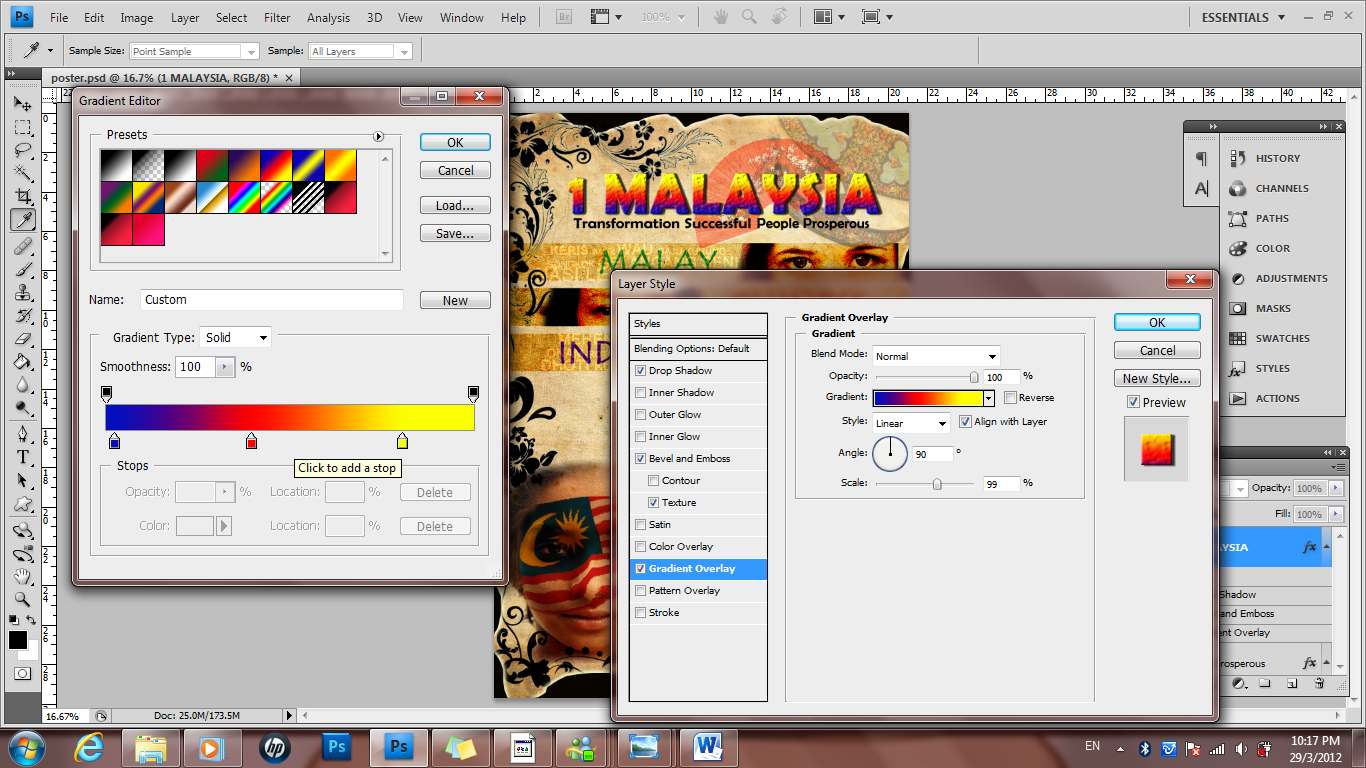Open the Presets flyout menu arrow
The image size is (1366, 768).
point(379,136)
